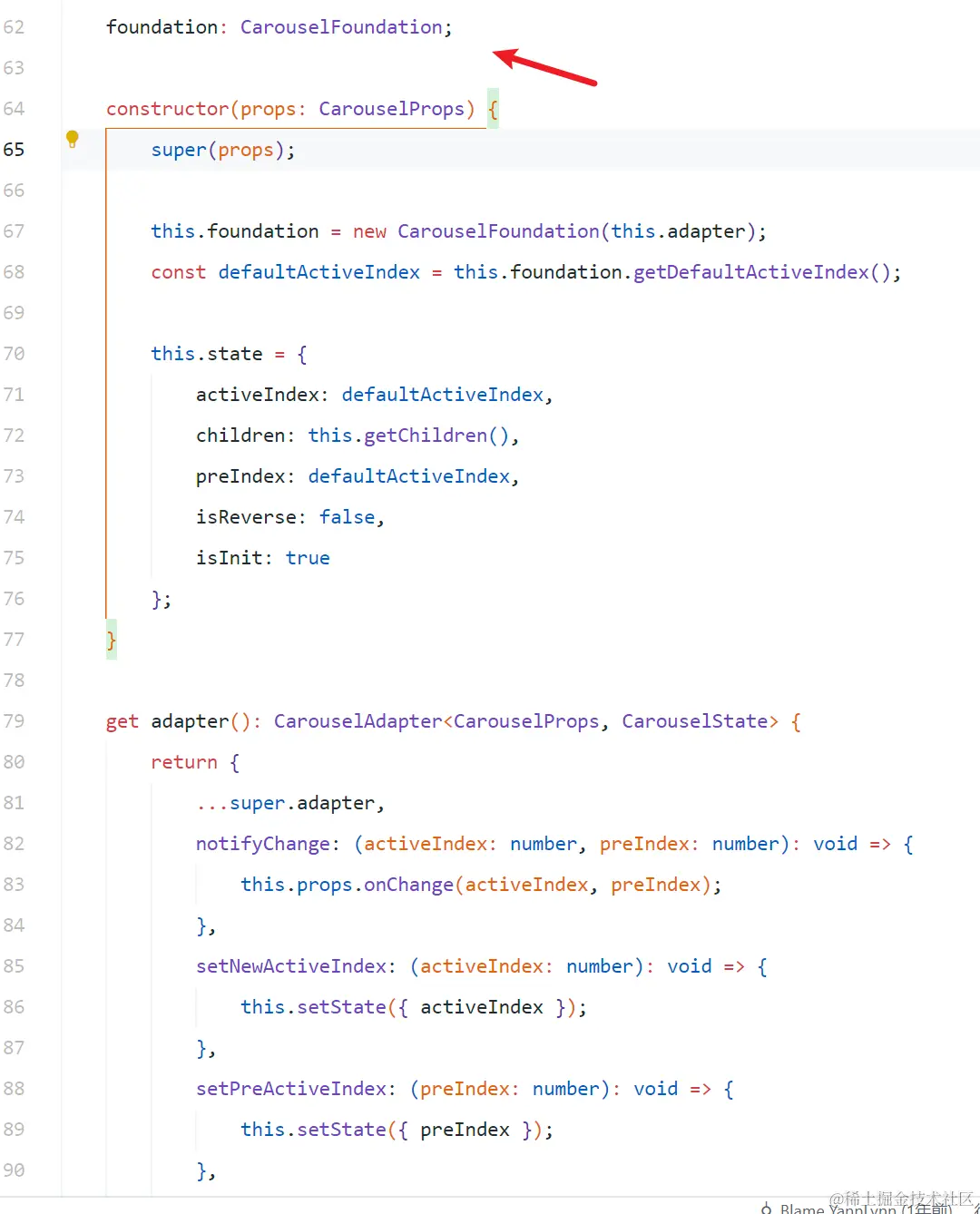
Task: Click the new keyword on line 67
Action: (369, 231)
